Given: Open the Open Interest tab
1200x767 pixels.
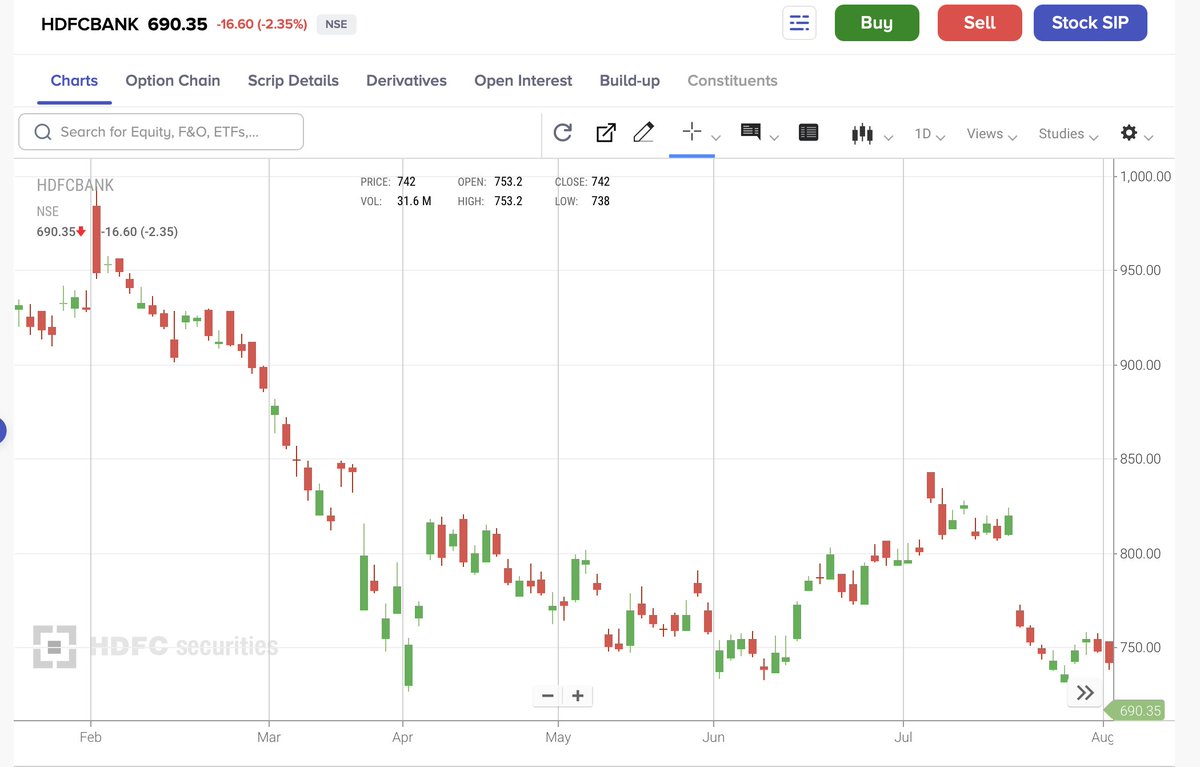Looking at the screenshot, I should pos(523,81).
